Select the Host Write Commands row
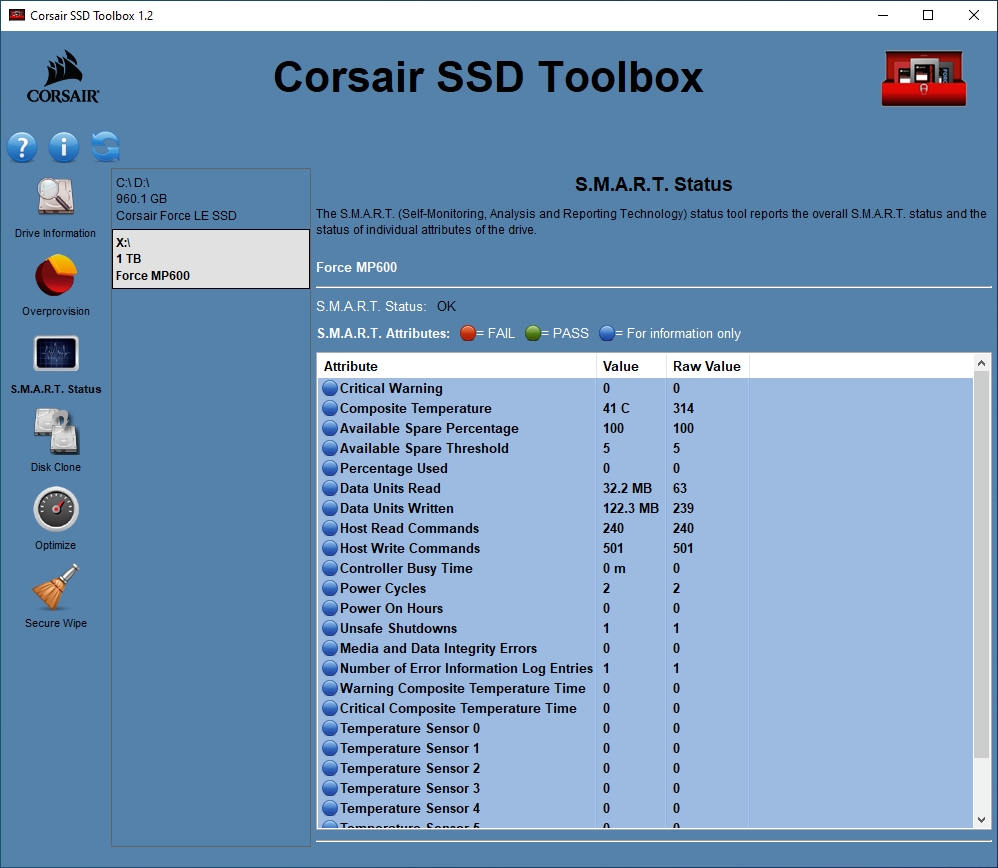998x868 pixels. coord(645,548)
